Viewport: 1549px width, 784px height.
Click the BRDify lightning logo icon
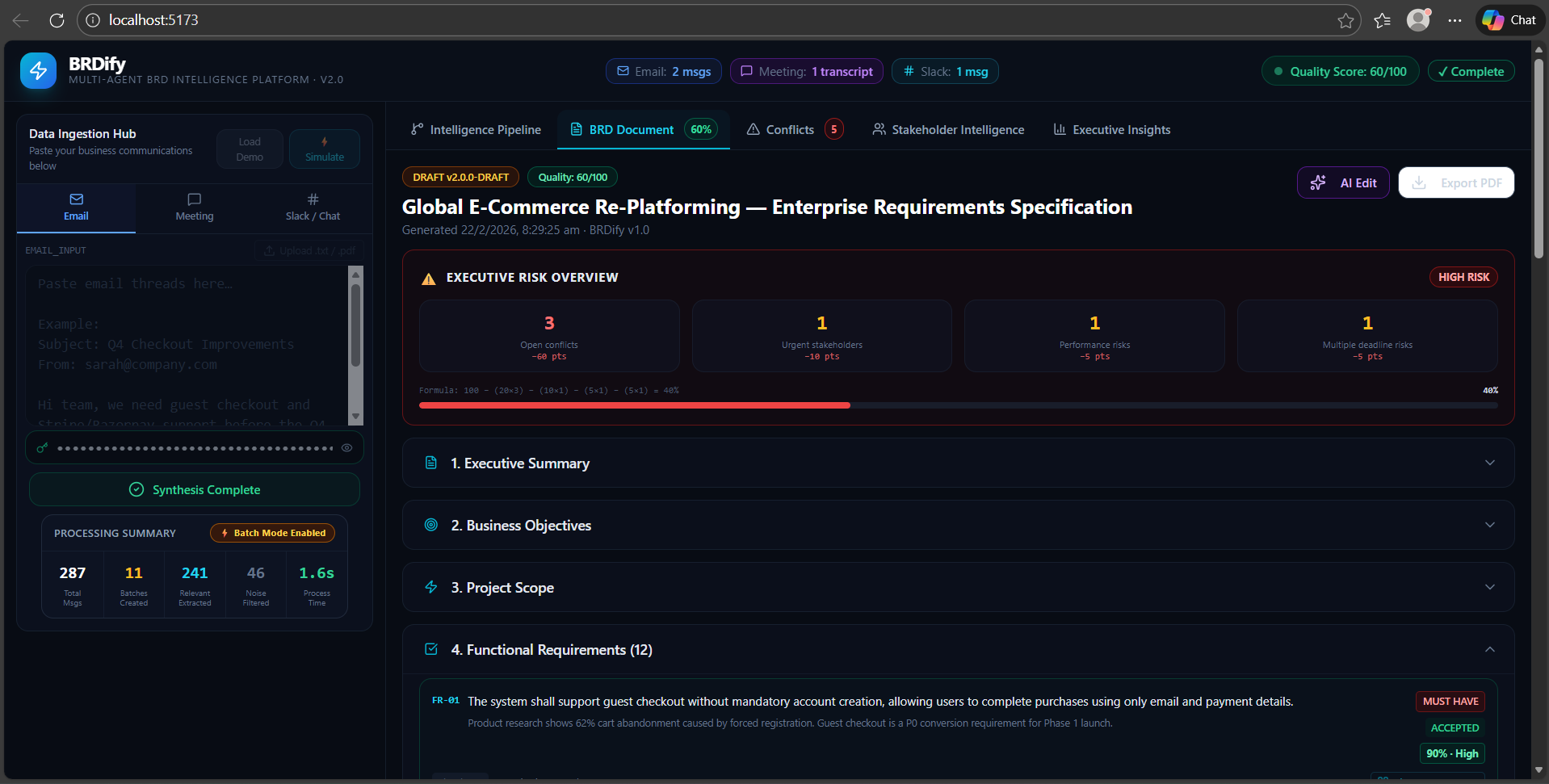[39, 70]
